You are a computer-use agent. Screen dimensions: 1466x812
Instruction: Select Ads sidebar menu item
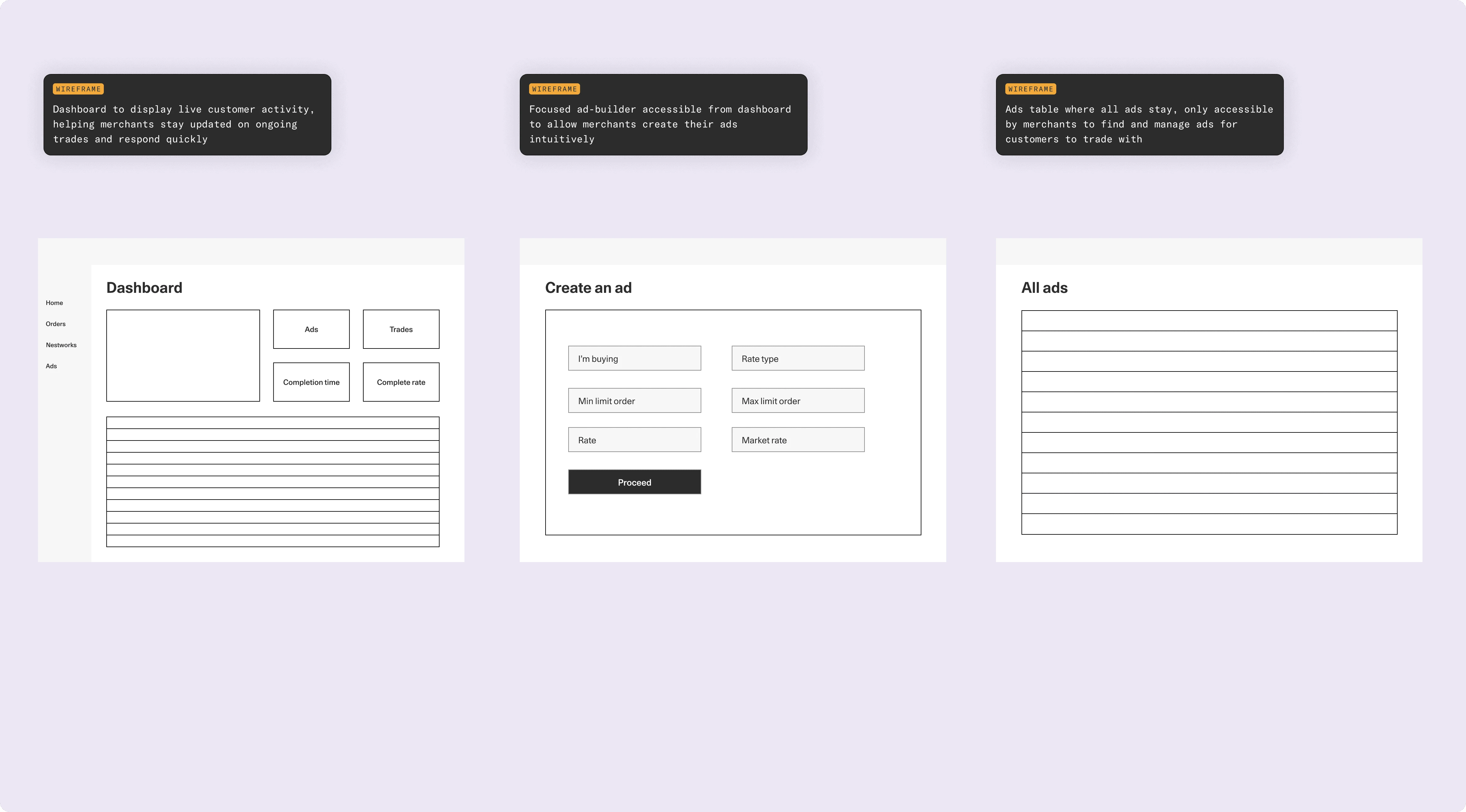(51, 366)
